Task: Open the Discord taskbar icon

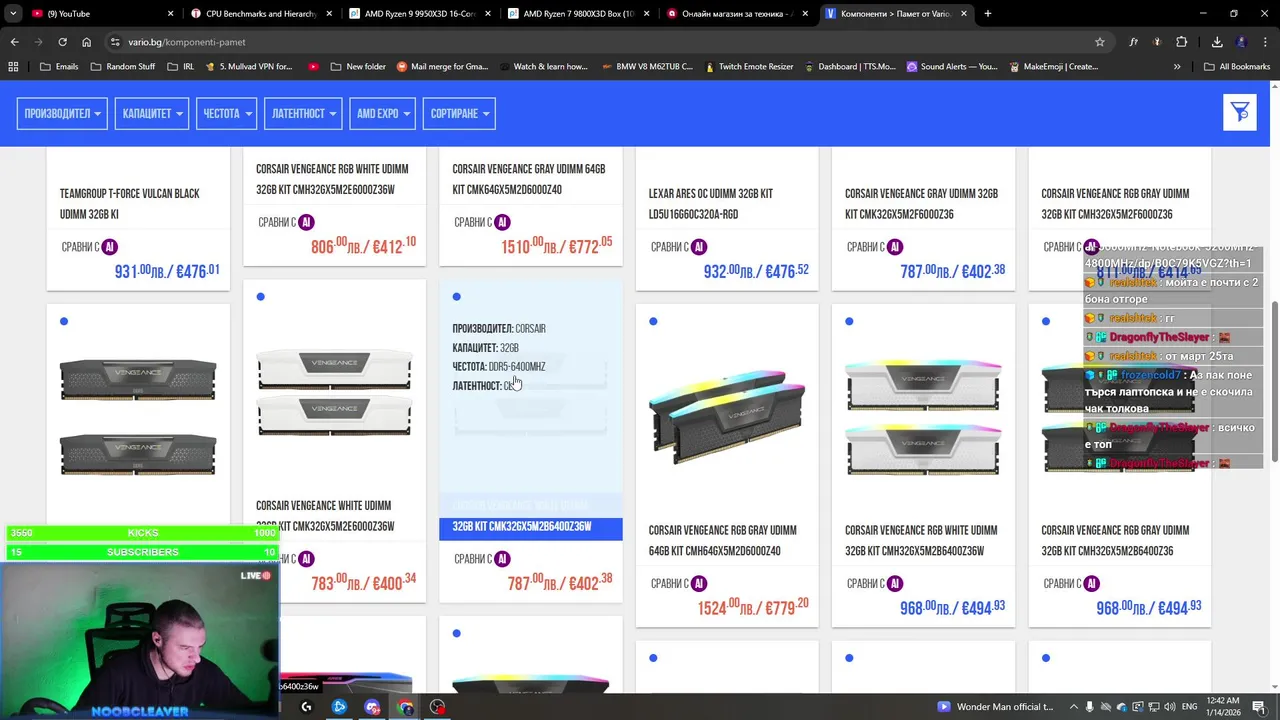Action: (x=372, y=707)
